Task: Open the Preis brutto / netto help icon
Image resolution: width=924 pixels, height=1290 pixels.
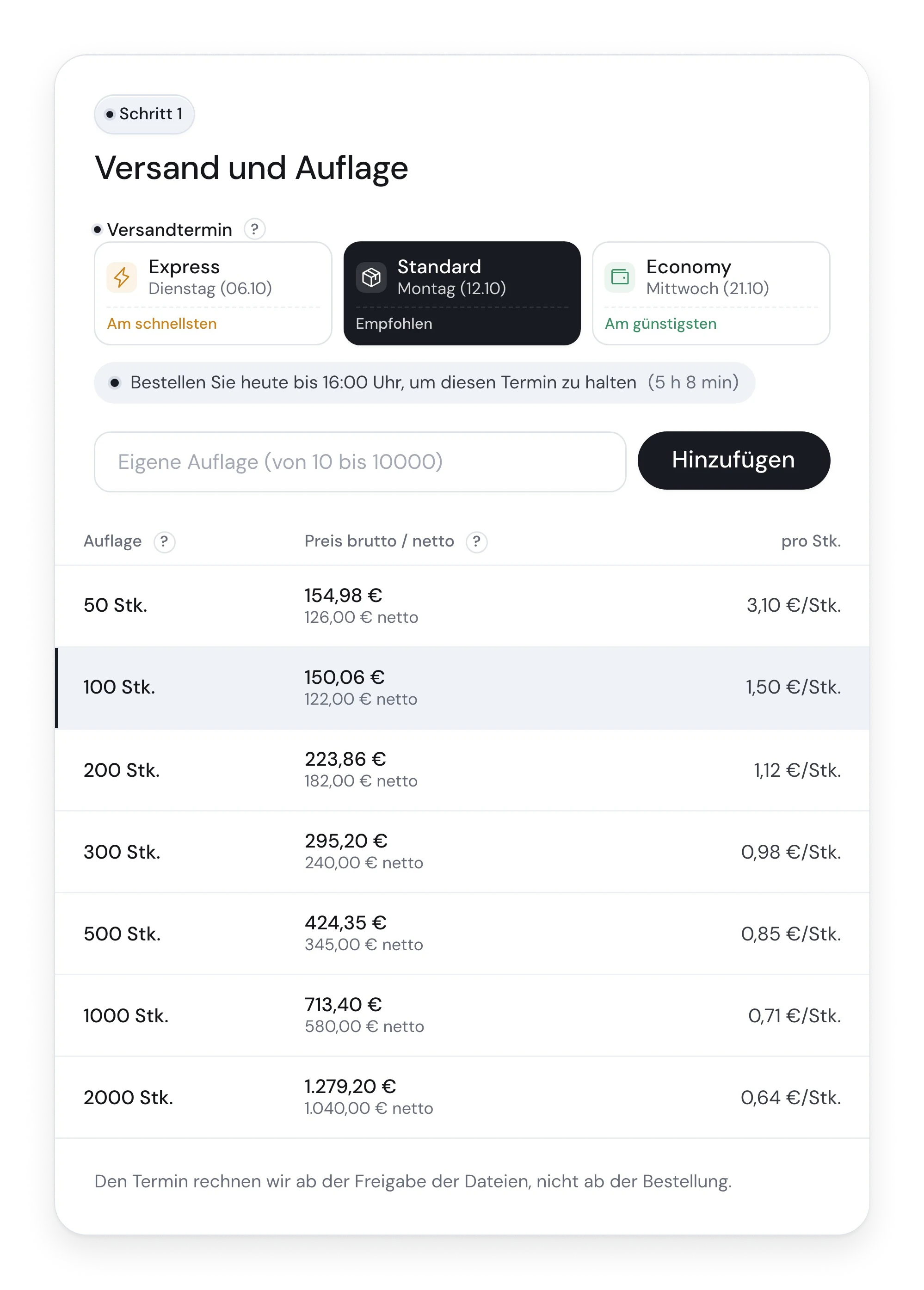Action: point(476,541)
